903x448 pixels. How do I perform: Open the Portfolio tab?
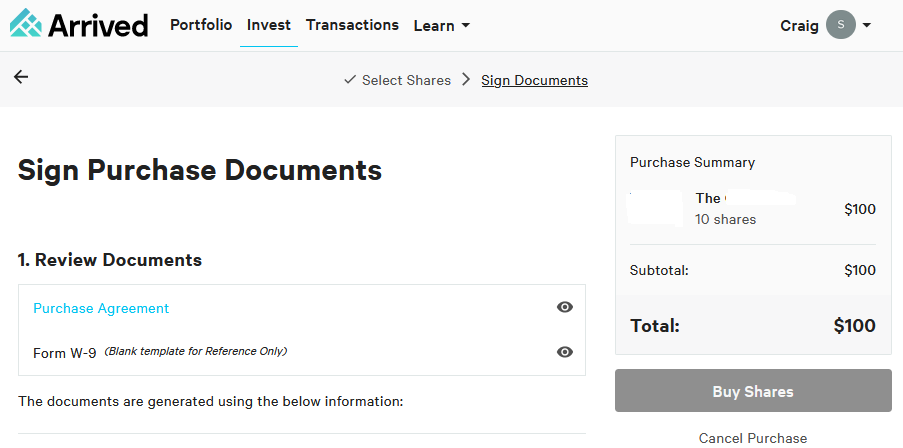coord(201,25)
